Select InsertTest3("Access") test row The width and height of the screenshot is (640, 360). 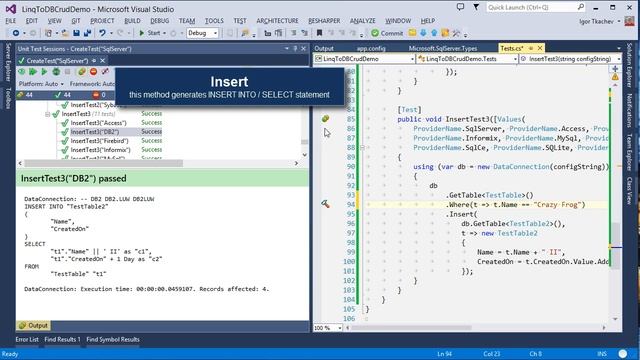98,123
